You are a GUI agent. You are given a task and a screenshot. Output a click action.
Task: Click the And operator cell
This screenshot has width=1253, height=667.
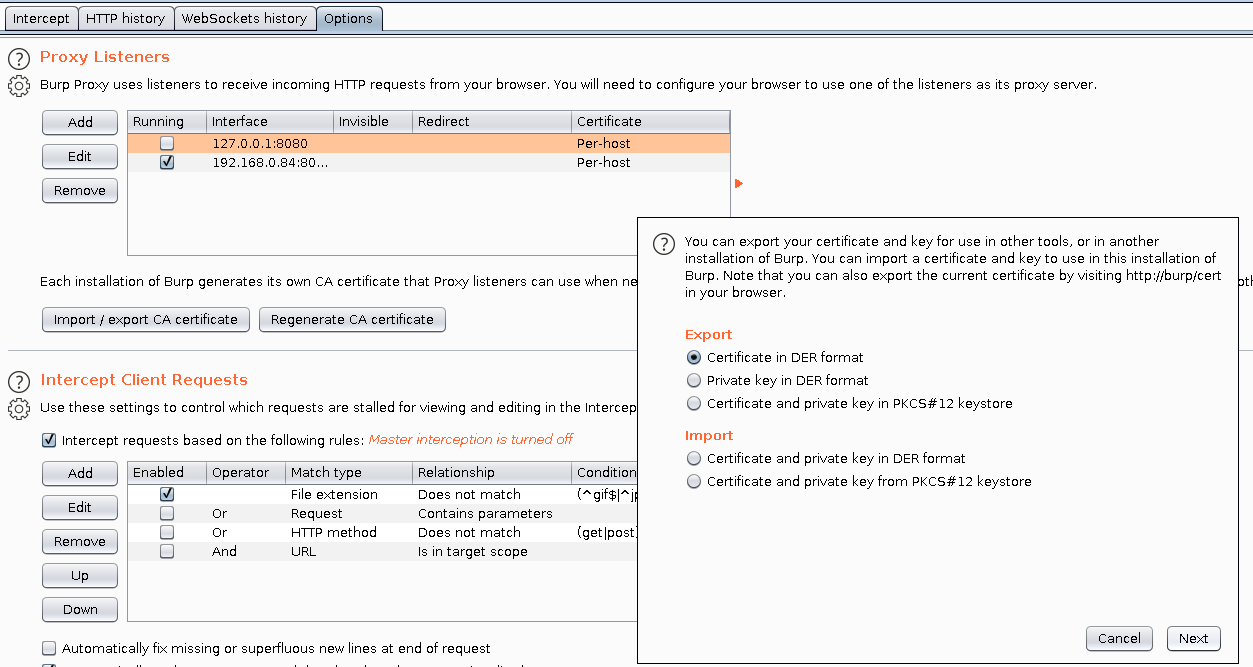(246, 551)
